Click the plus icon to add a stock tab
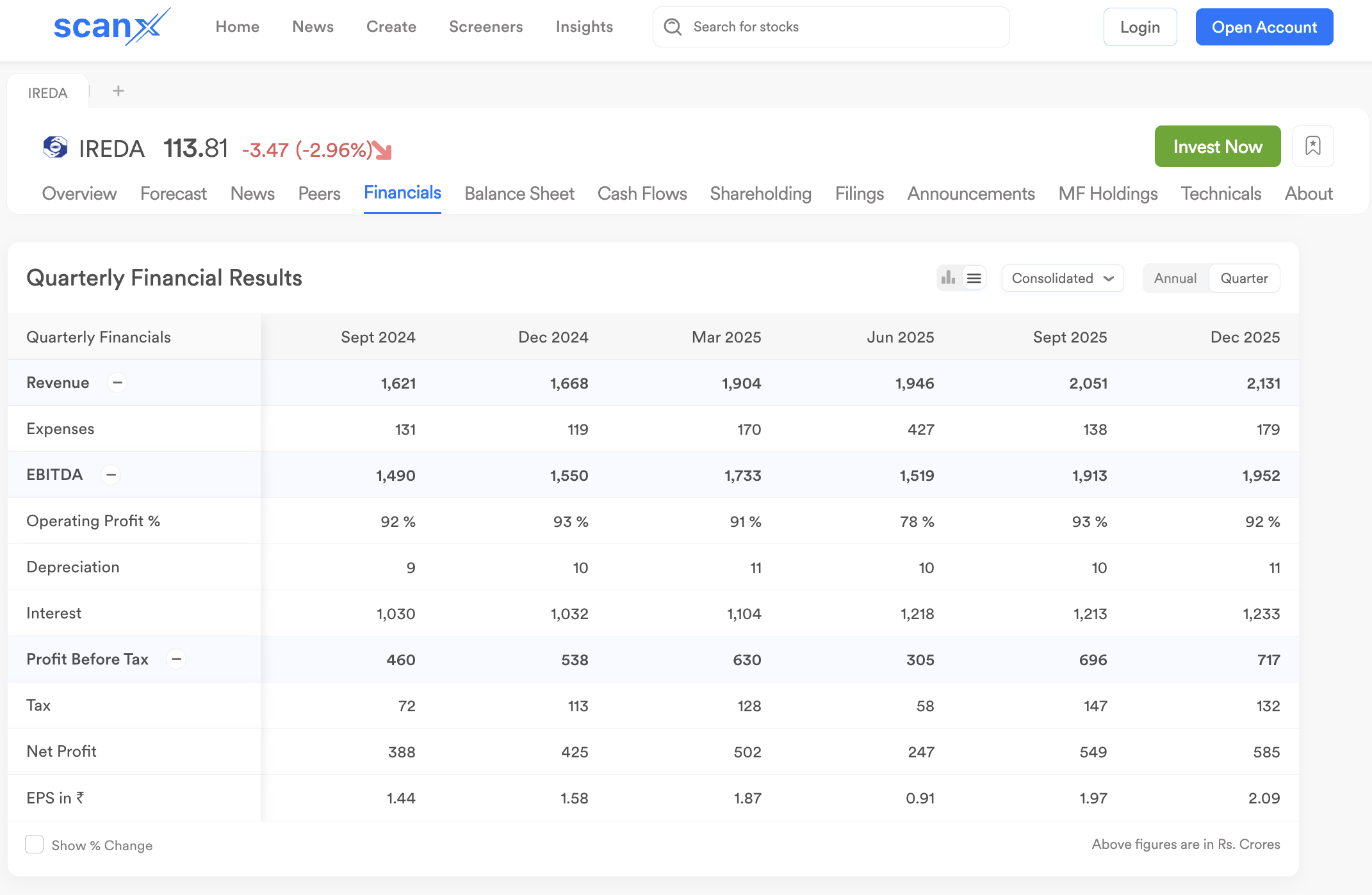1372x895 pixels. [118, 90]
